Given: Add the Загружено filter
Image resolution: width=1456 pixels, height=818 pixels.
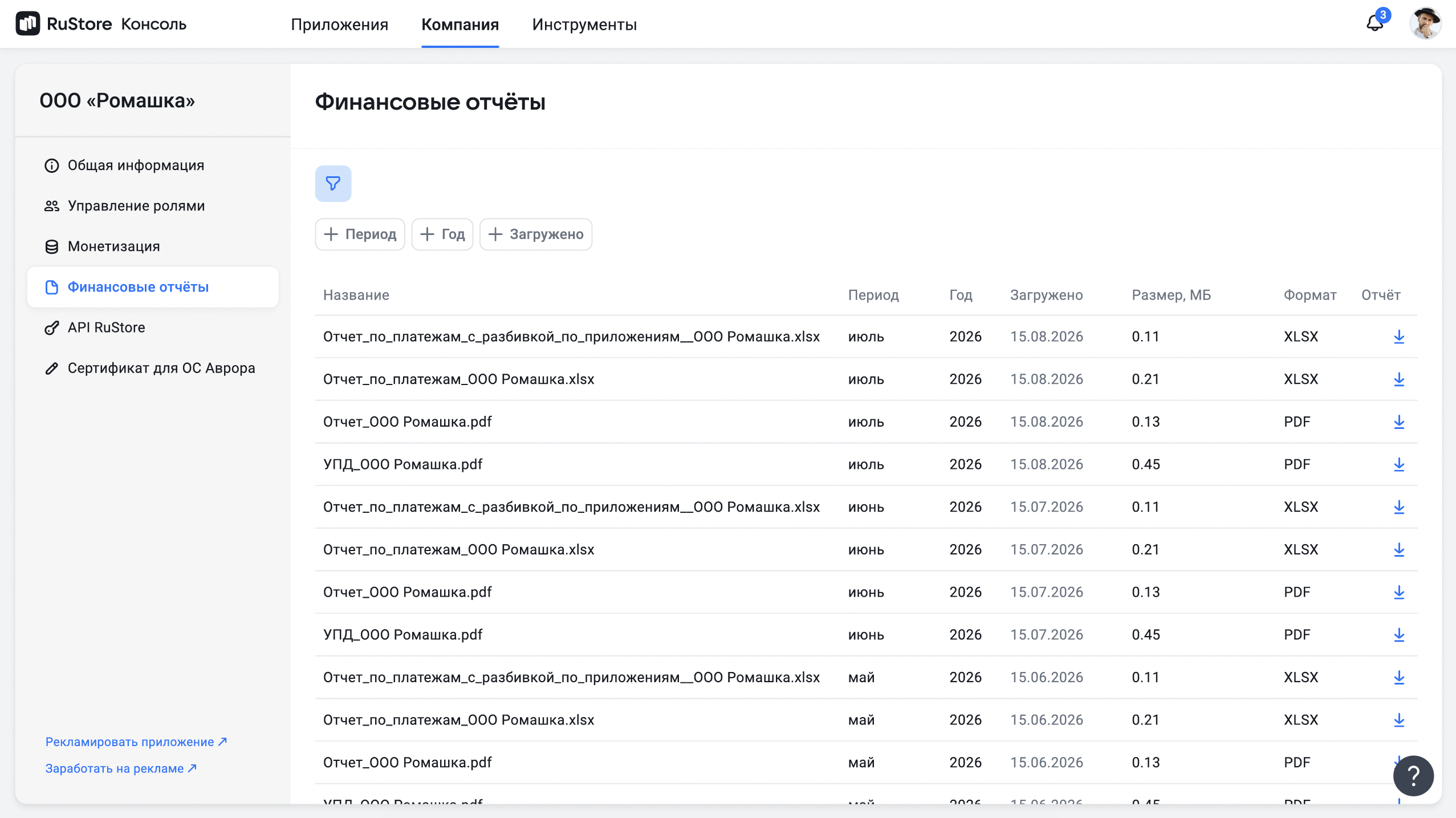Looking at the screenshot, I should click(x=536, y=234).
